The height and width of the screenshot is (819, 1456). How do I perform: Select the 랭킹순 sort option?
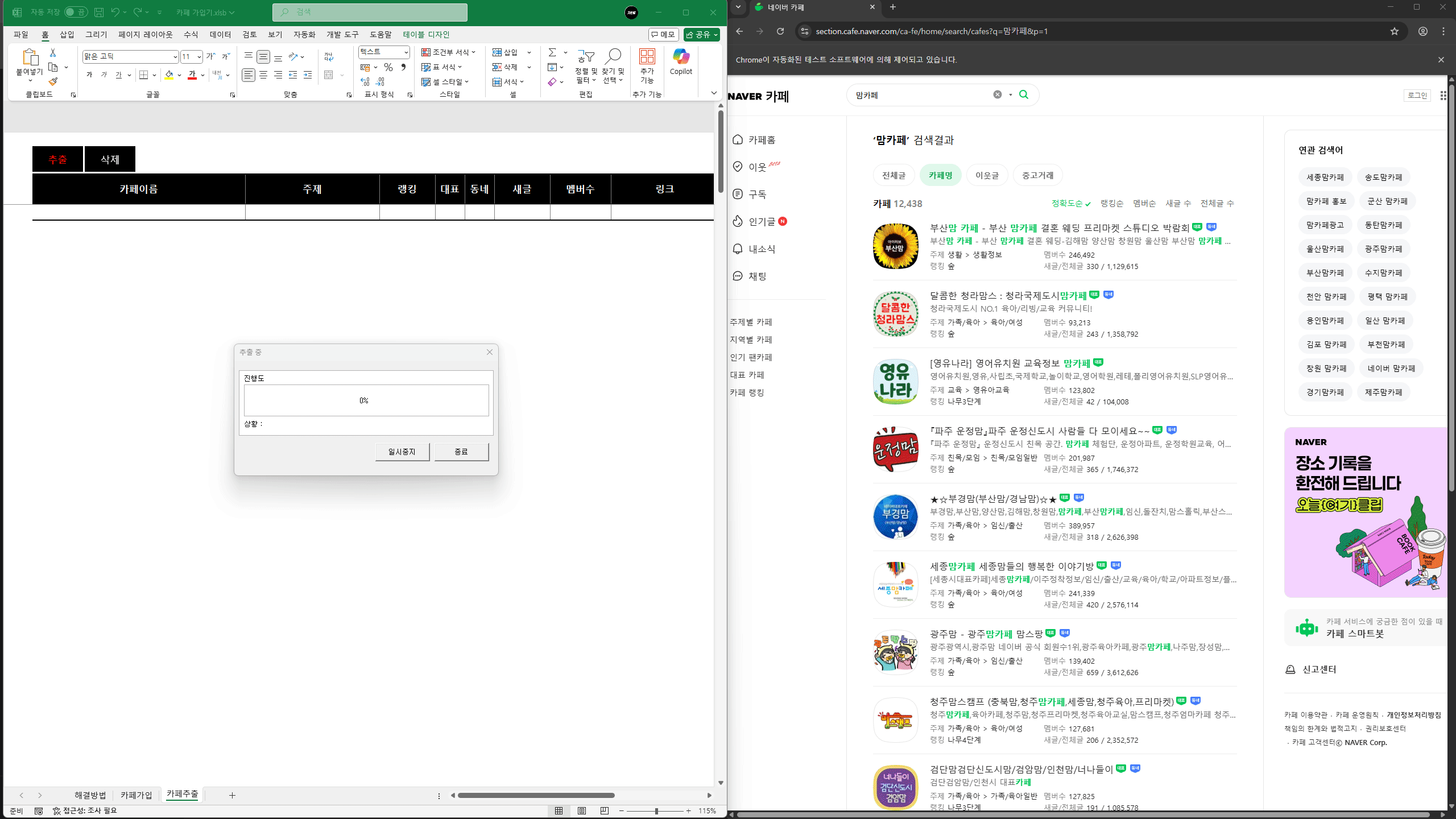[1111, 203]
